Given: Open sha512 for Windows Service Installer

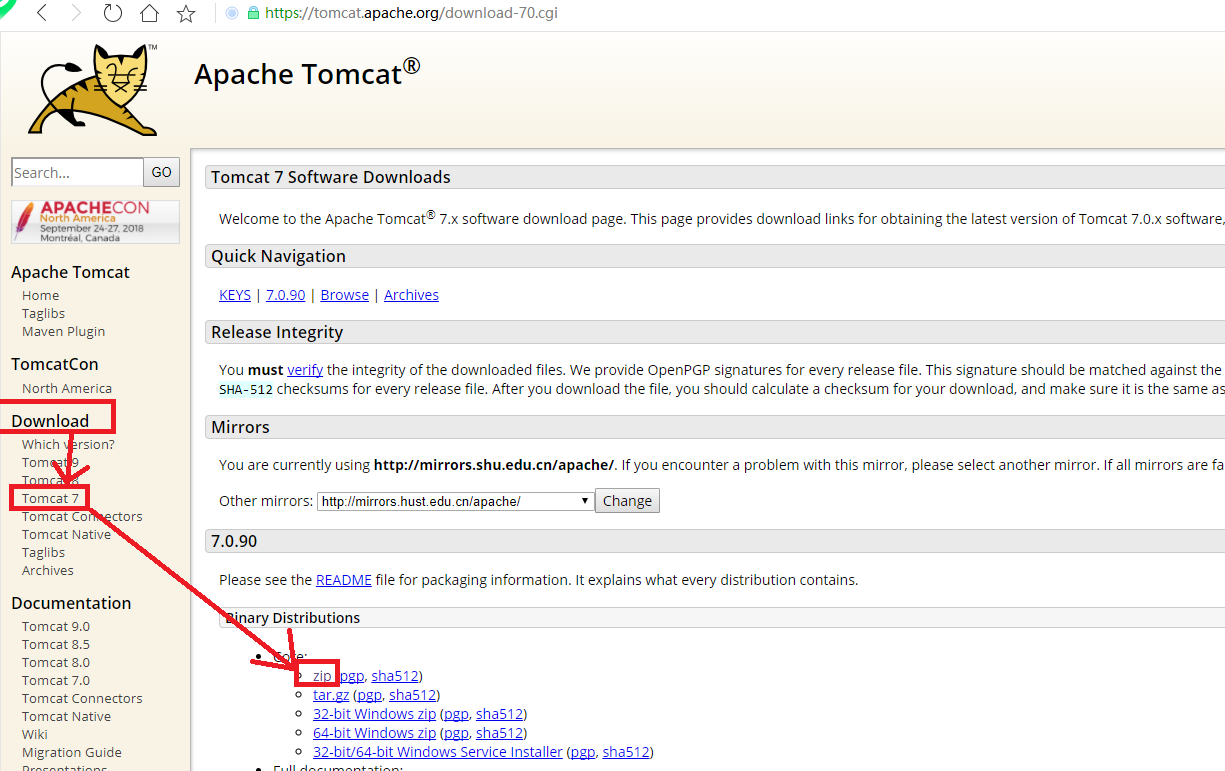Looking at the screenshot, I should pyautogui.click(x=626, y=752).
